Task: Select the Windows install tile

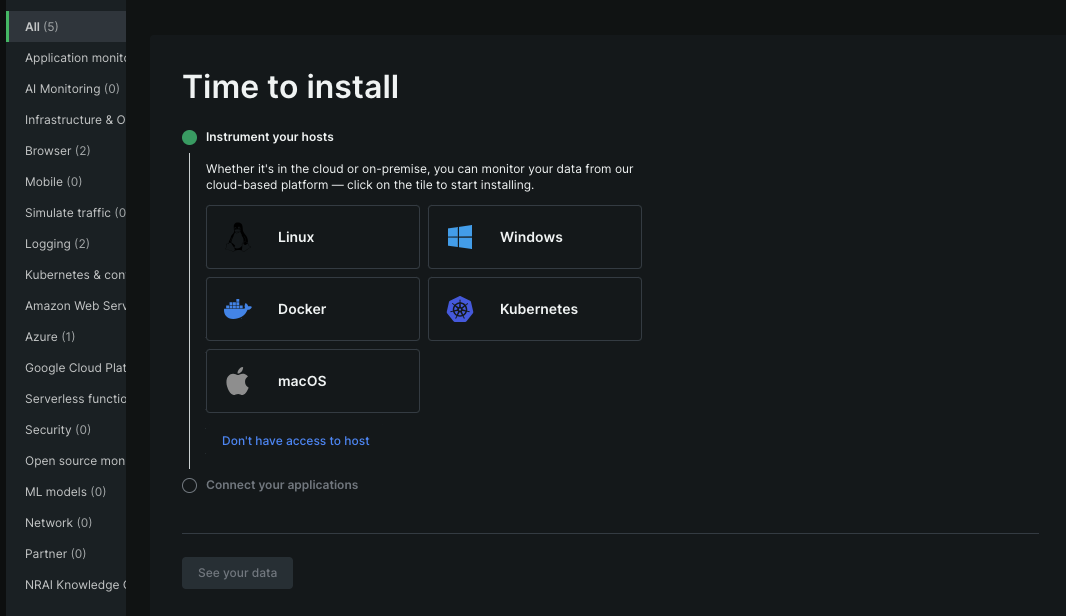Action: tap(534, 237)
